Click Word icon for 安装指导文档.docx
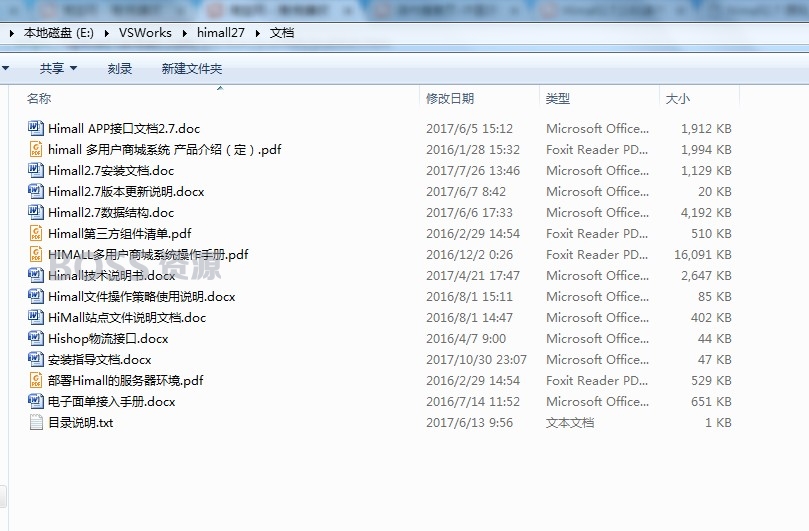 36,359
